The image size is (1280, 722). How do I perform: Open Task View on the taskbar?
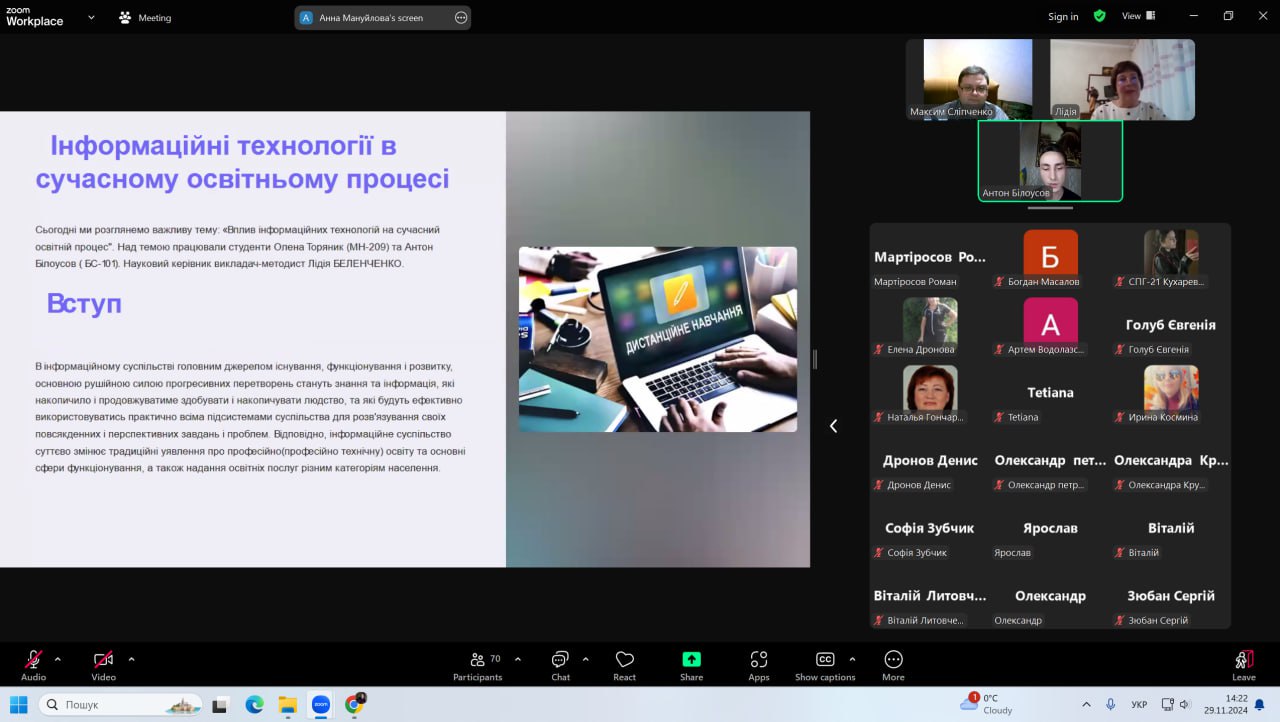pos(221,704)
